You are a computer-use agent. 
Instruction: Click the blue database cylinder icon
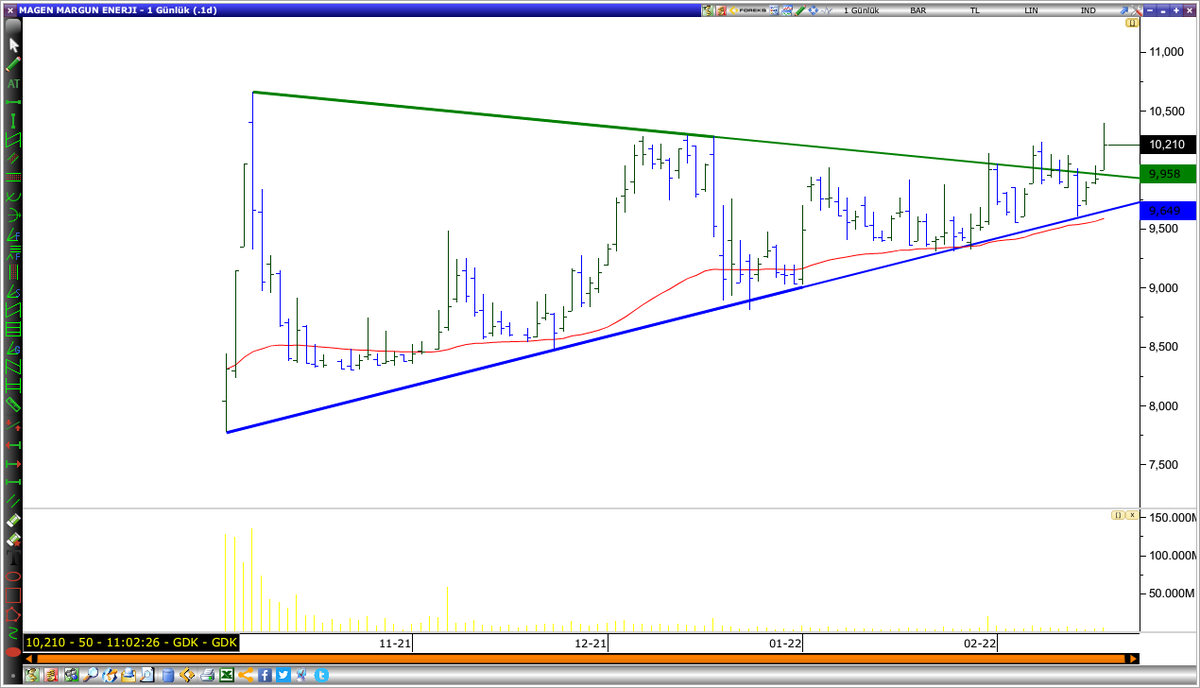(168, 675)
